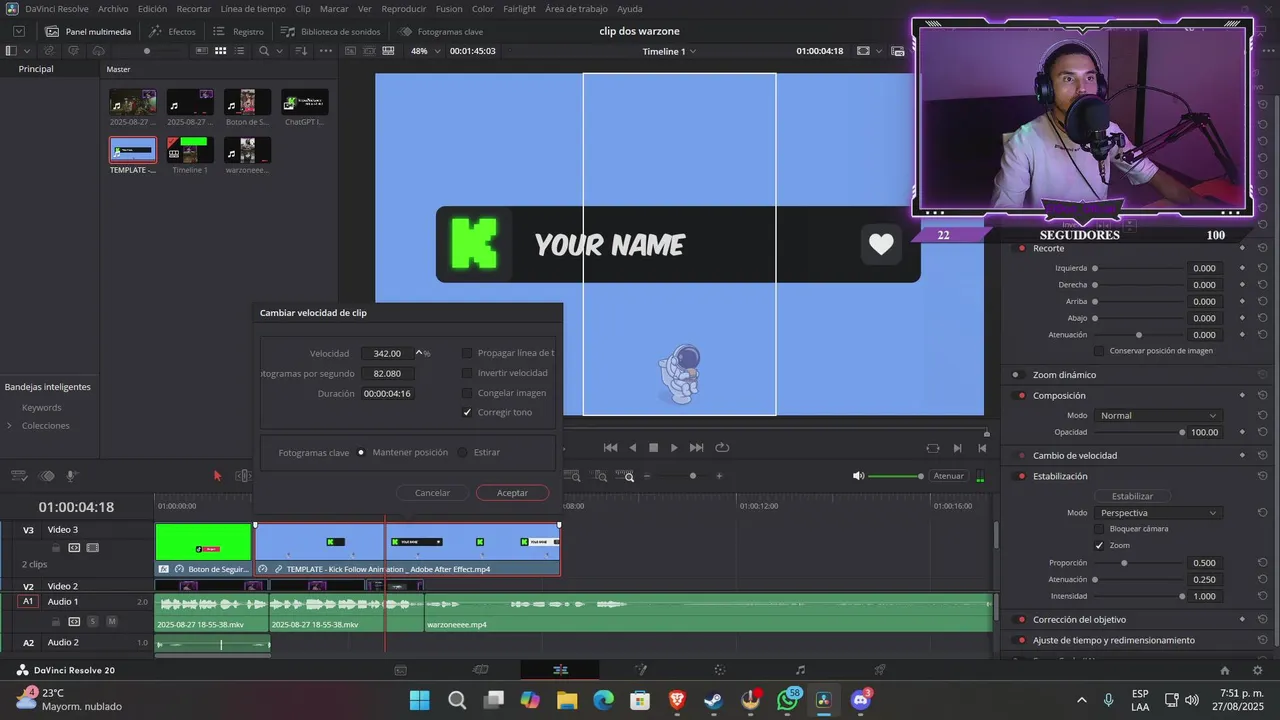Click the Velocidad percentage input field
Viewport: 1280px width, 720px height.
(x=387, y=353)
